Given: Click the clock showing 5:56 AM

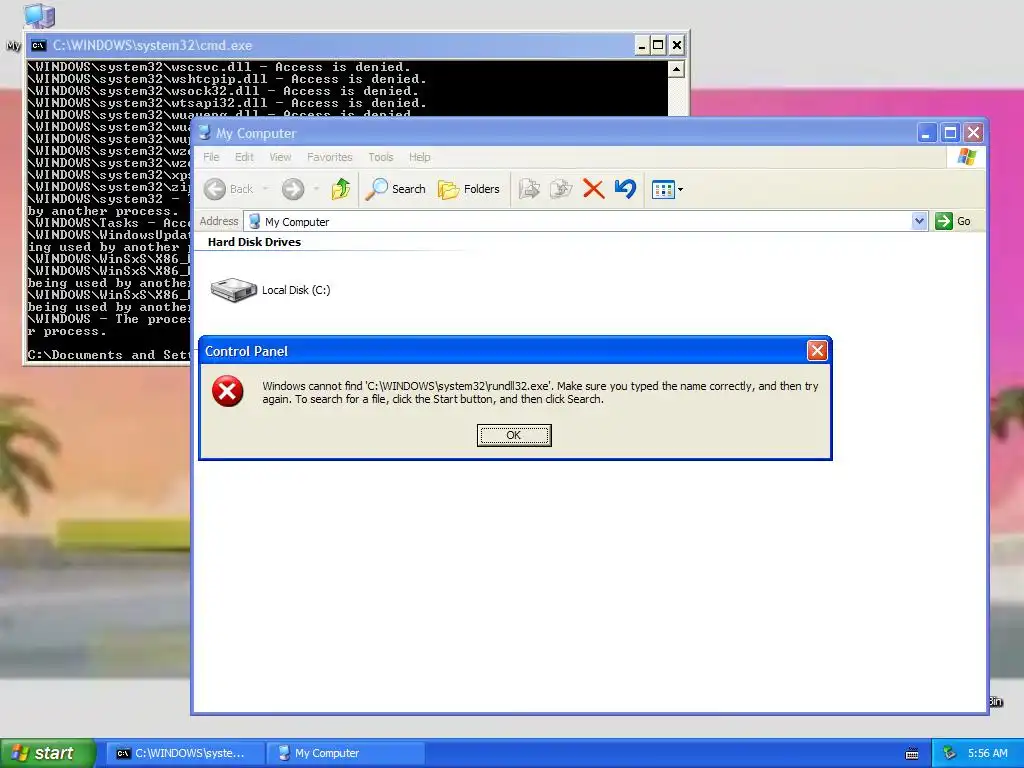Looking at the screenshot, I should point(987,753).
